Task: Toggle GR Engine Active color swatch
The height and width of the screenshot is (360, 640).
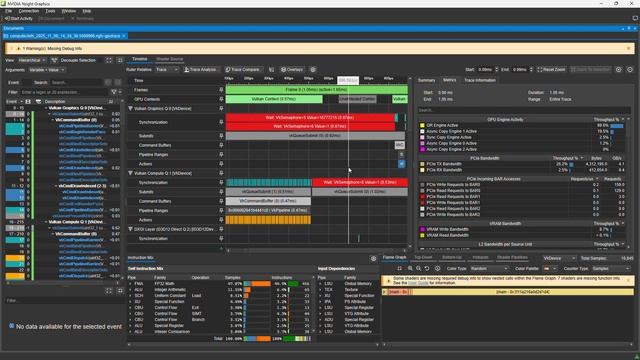Action: tap(422, 125)
